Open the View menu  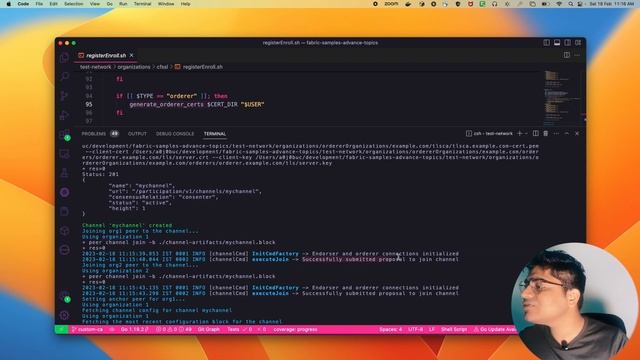point(95,4)
